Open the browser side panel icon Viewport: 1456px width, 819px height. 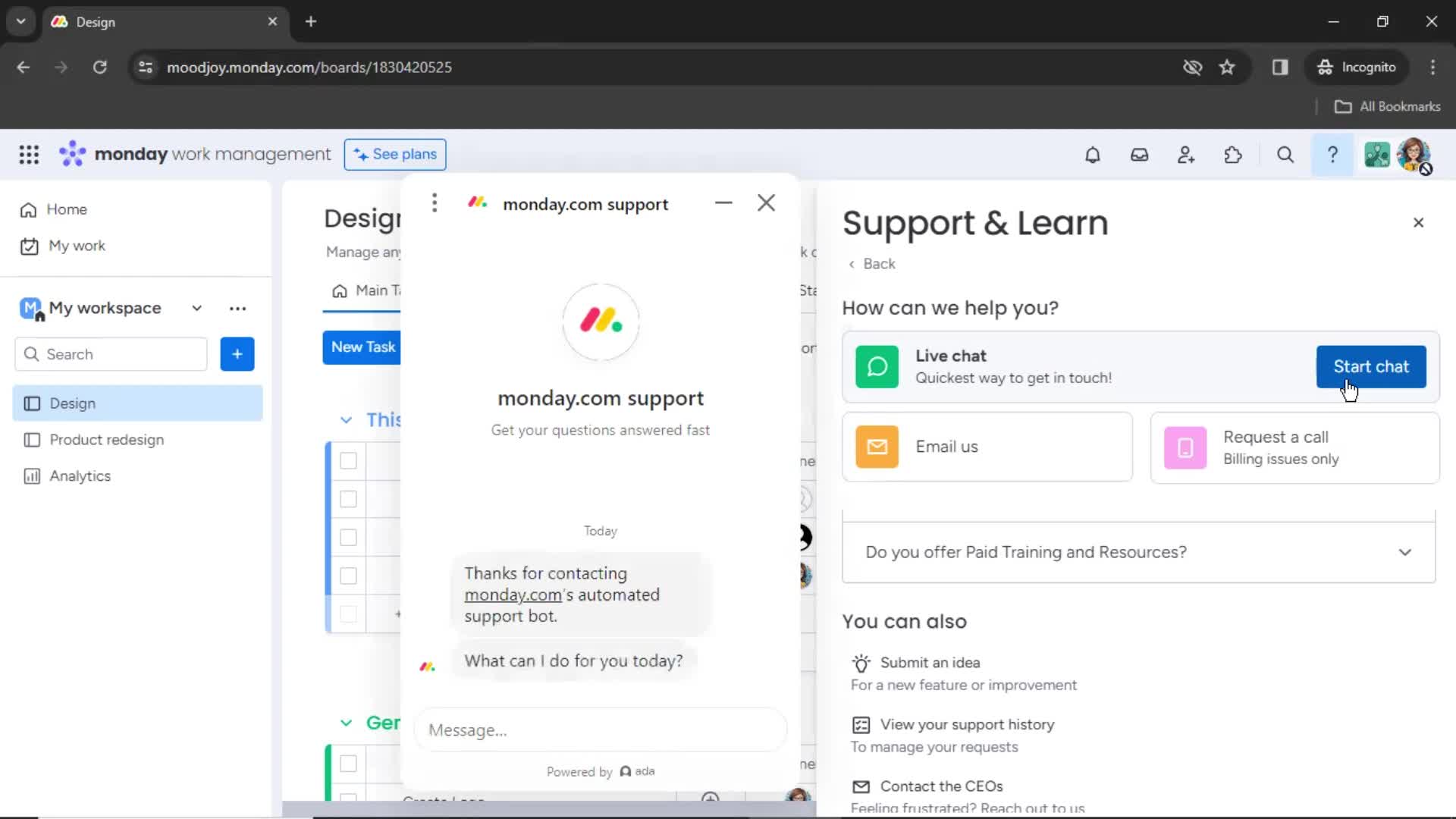tap(1280, 67)
